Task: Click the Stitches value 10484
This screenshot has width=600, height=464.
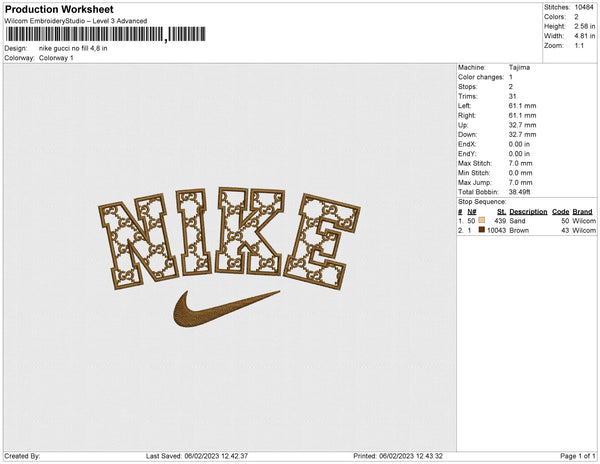Action: 584,7
